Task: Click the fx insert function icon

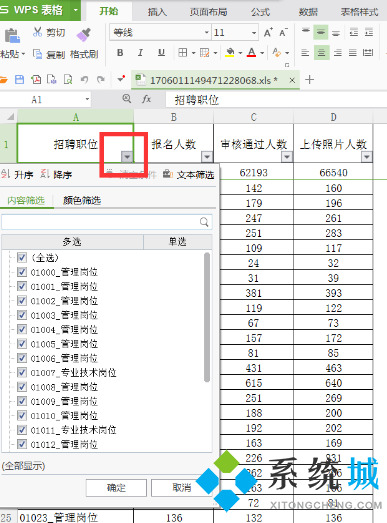Action: pos(146,99)
